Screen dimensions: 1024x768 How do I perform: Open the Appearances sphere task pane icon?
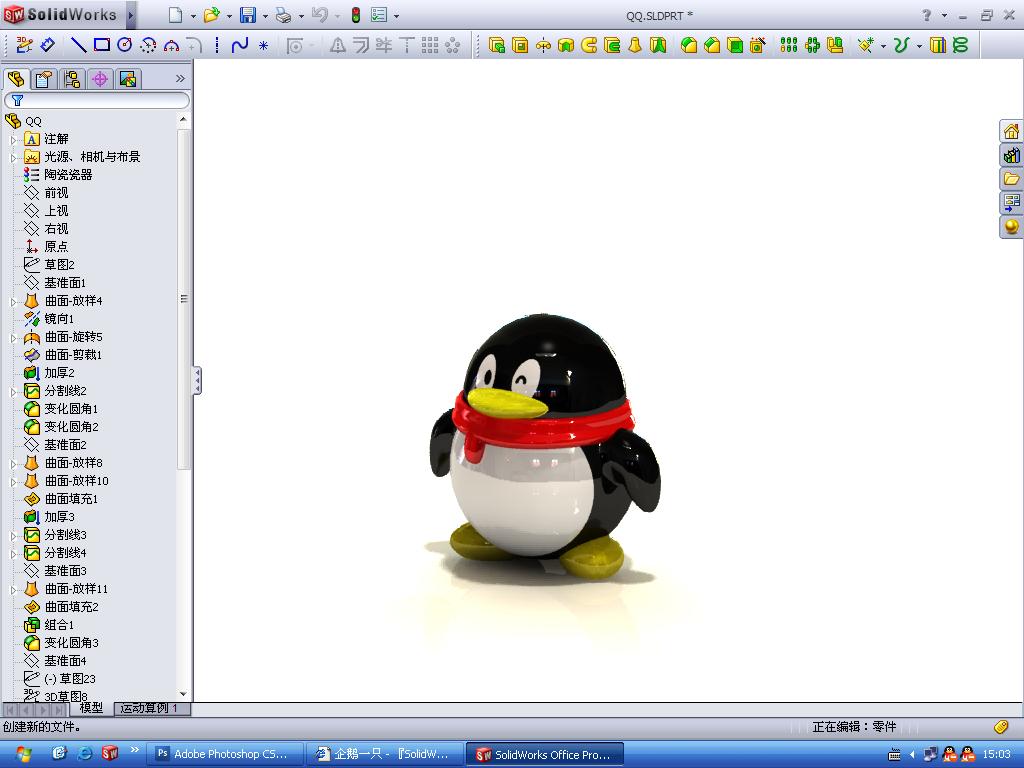1011,227
